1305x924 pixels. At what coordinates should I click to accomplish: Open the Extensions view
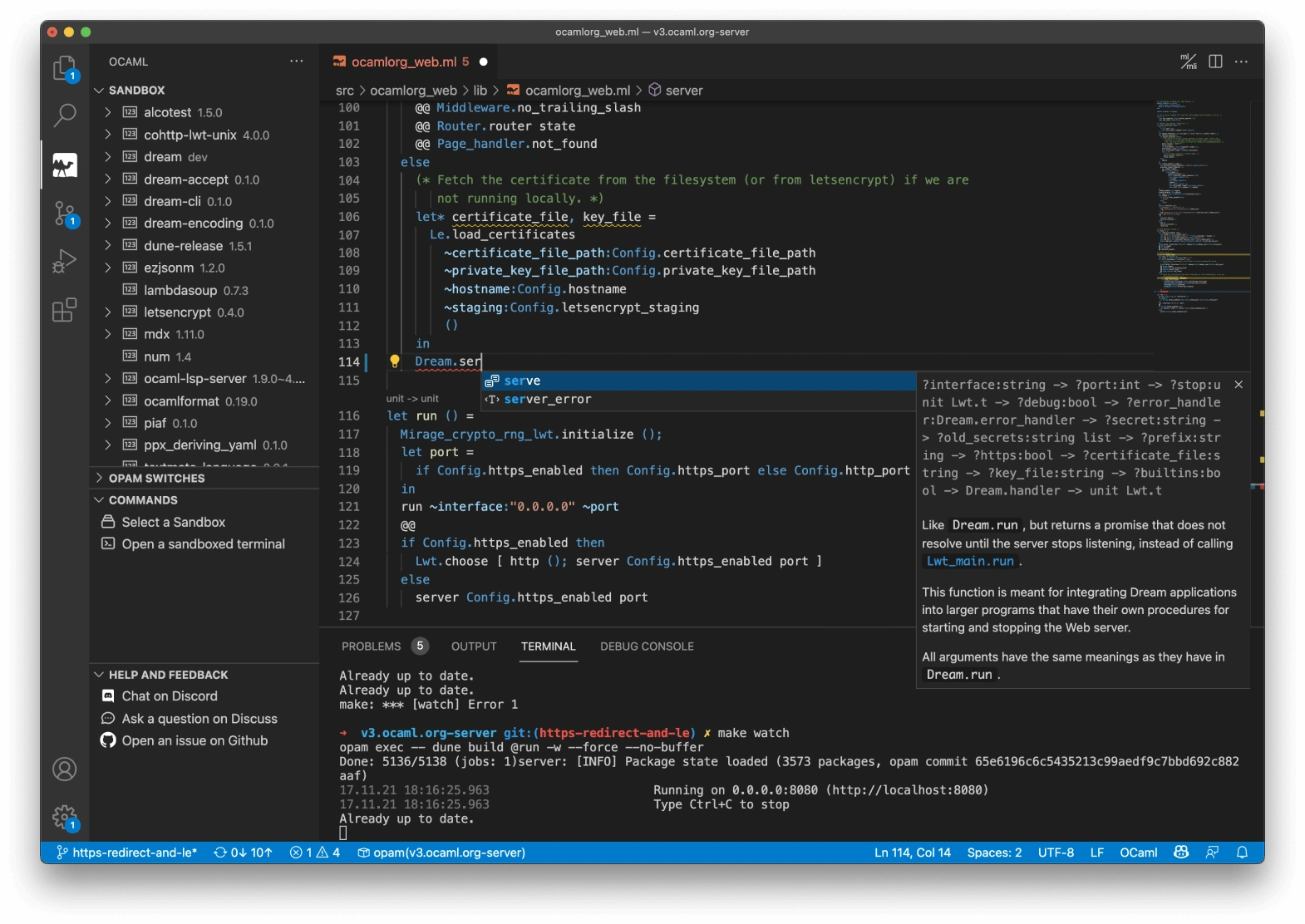tap(64, 310)
